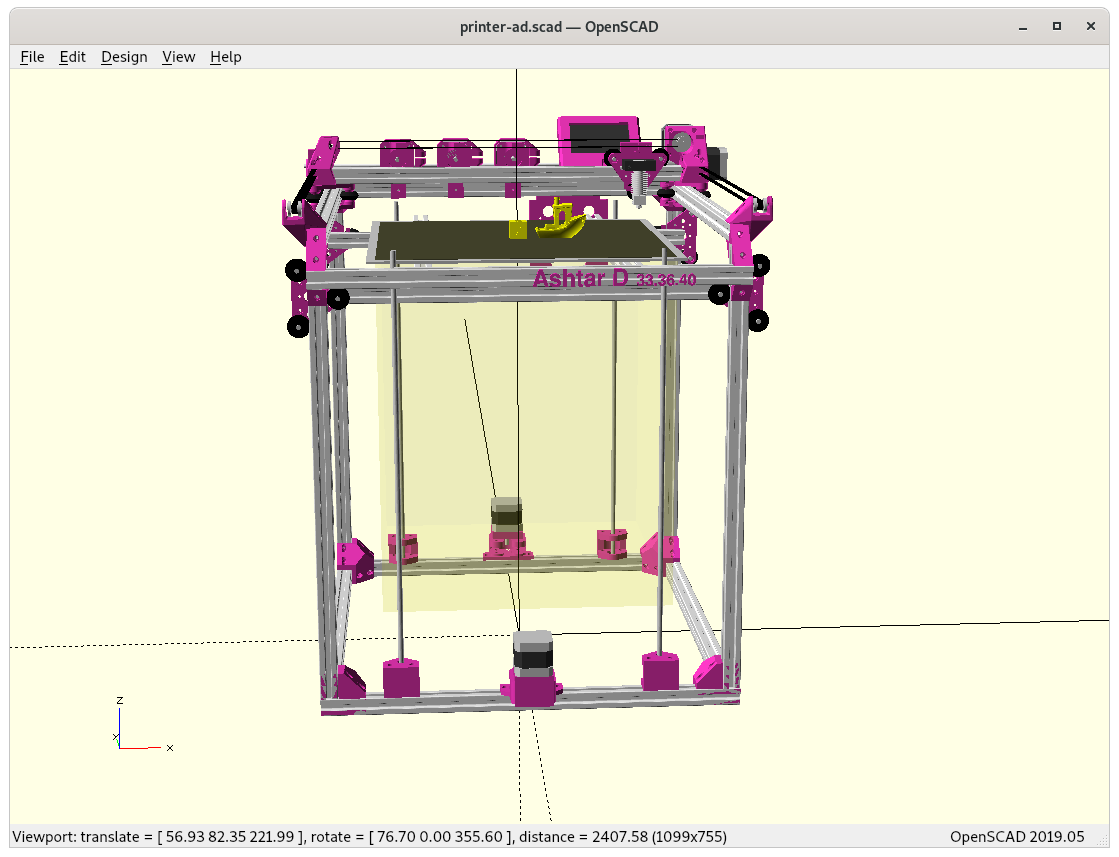Image resolution: width=1119 pixels, height=857 pixels.
Task: Open the Edit menu
Action: pos(72,57)
